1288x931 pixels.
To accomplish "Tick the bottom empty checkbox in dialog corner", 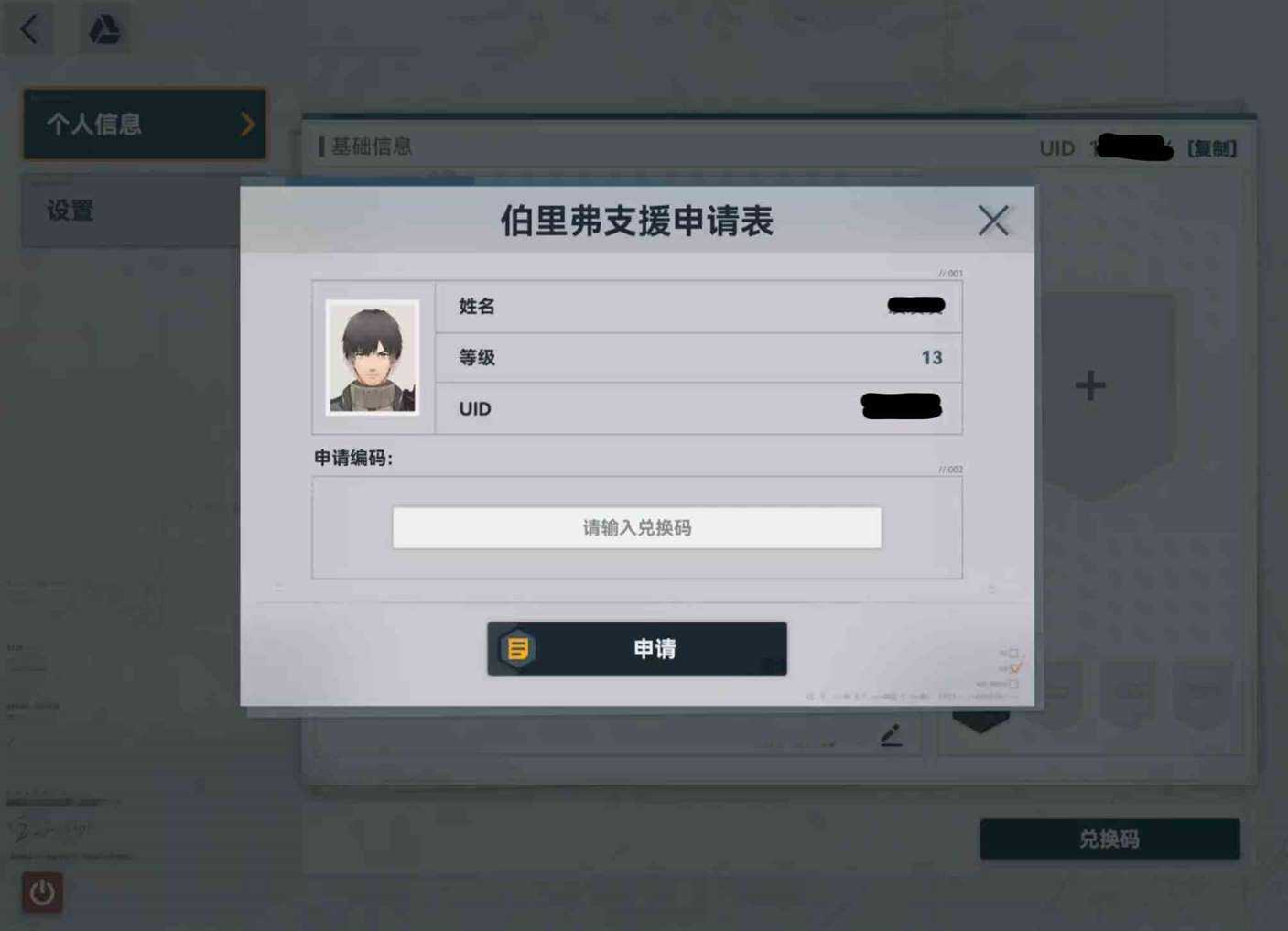I will coord(1013,684).
